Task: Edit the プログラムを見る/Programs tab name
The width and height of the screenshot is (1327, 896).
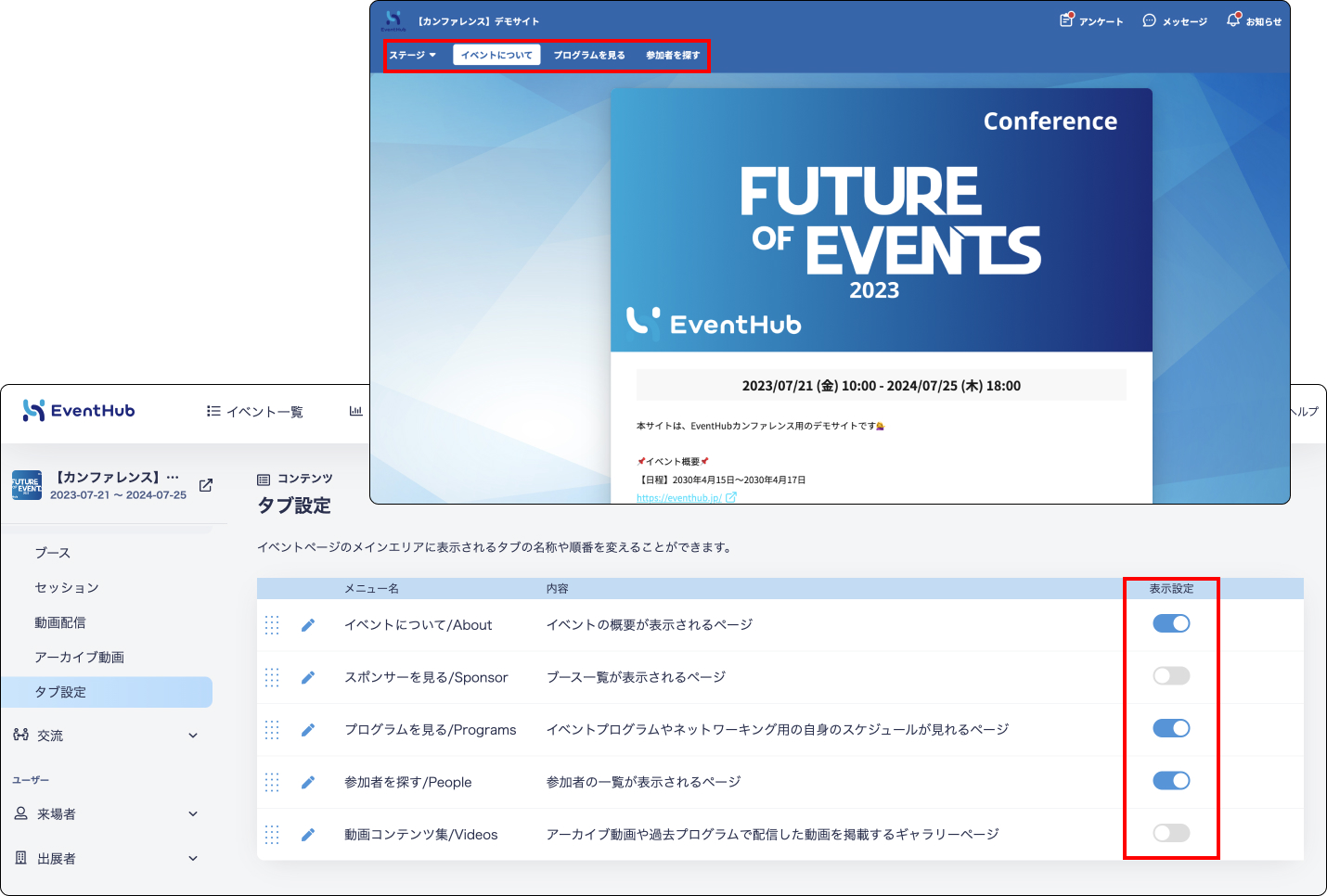Action: (308, 730)
